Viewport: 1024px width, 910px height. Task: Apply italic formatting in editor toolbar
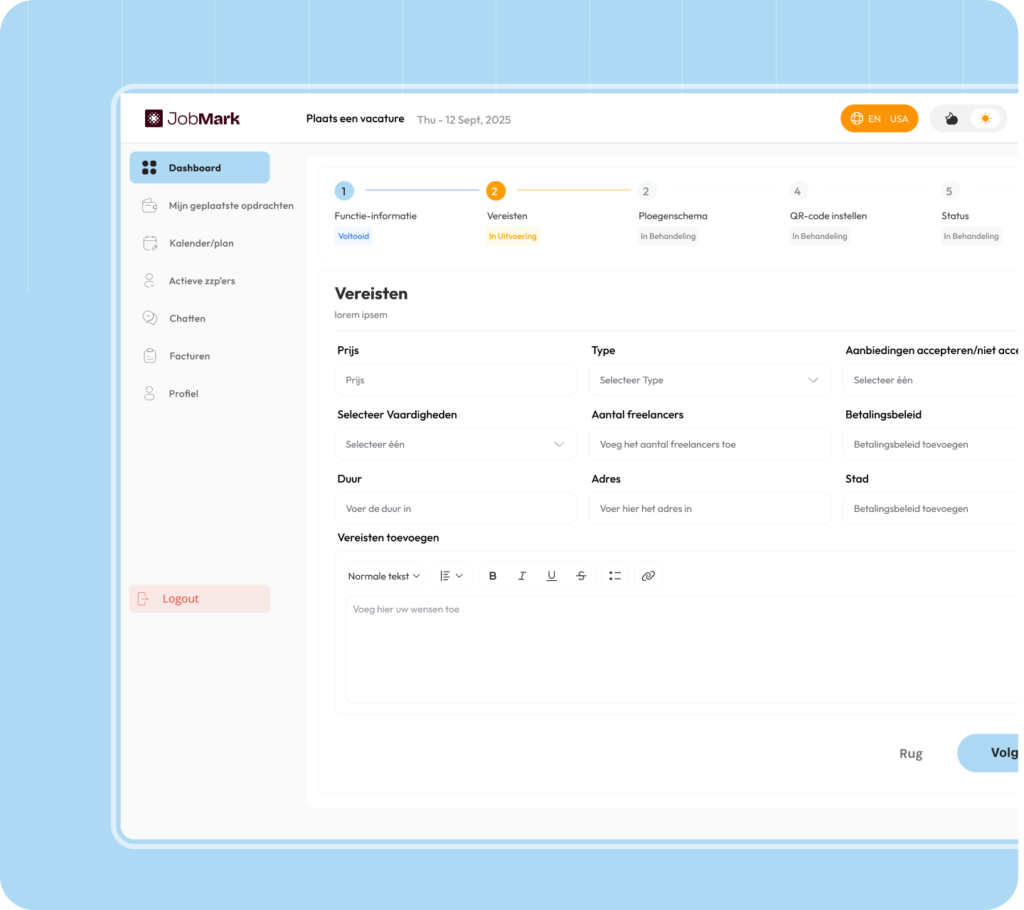pos(522,576)
